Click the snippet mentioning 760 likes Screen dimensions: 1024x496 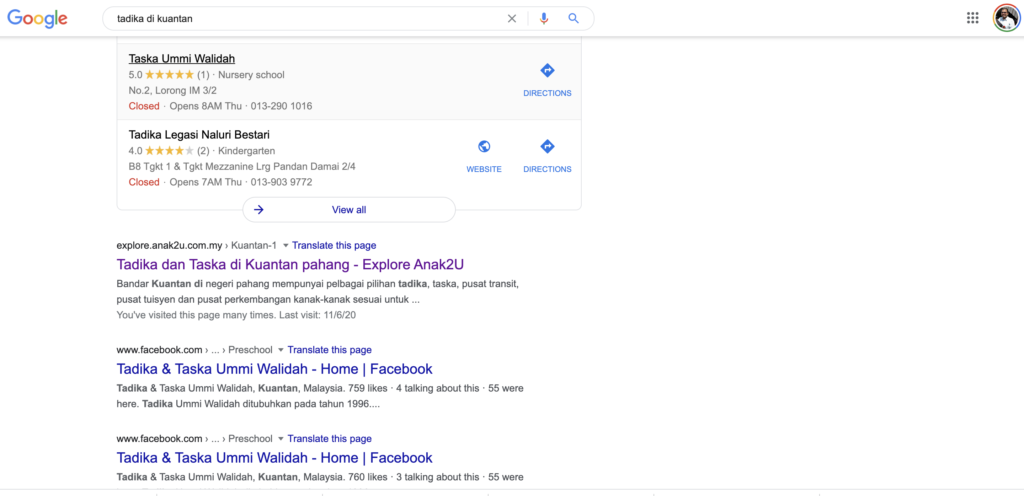320,477
